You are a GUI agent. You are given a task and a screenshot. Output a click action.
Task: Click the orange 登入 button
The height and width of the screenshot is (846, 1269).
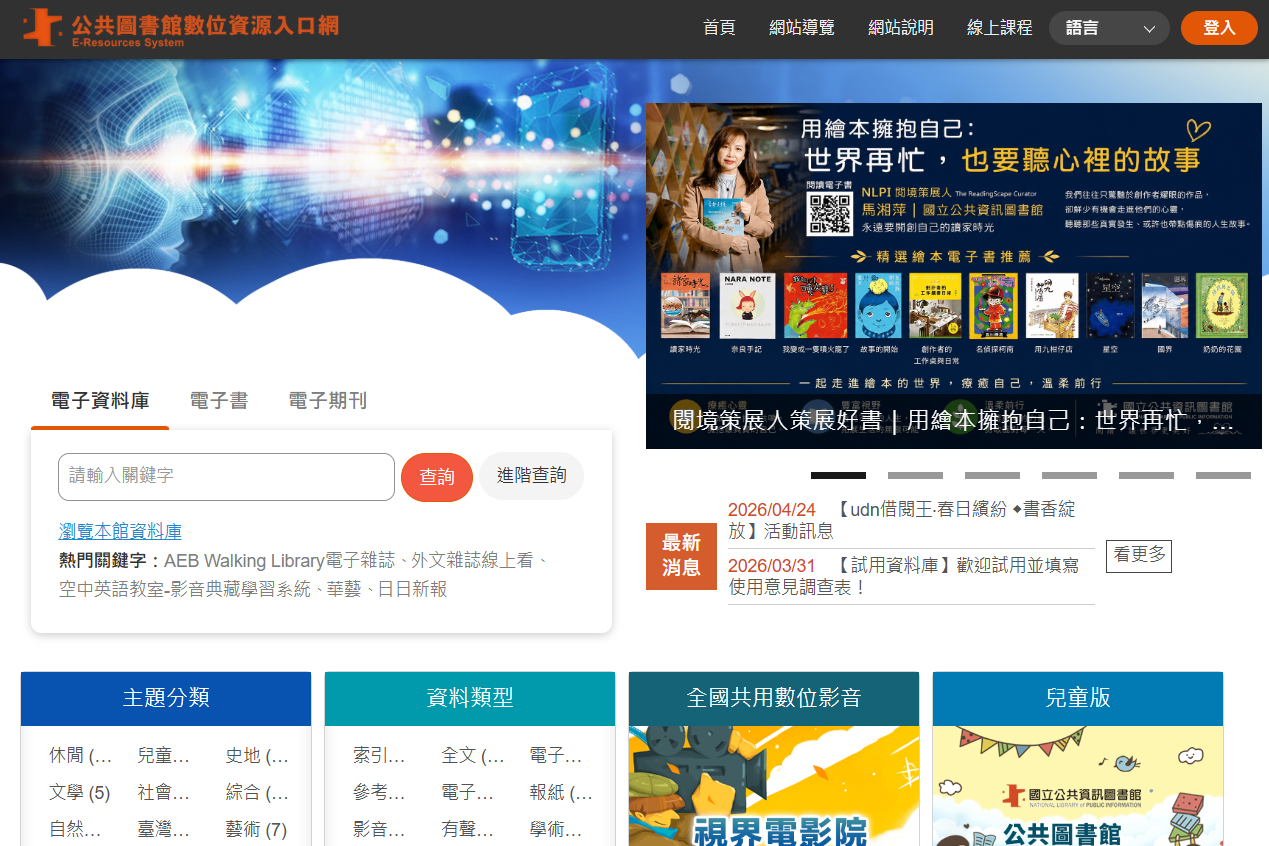pos(1219,28)
